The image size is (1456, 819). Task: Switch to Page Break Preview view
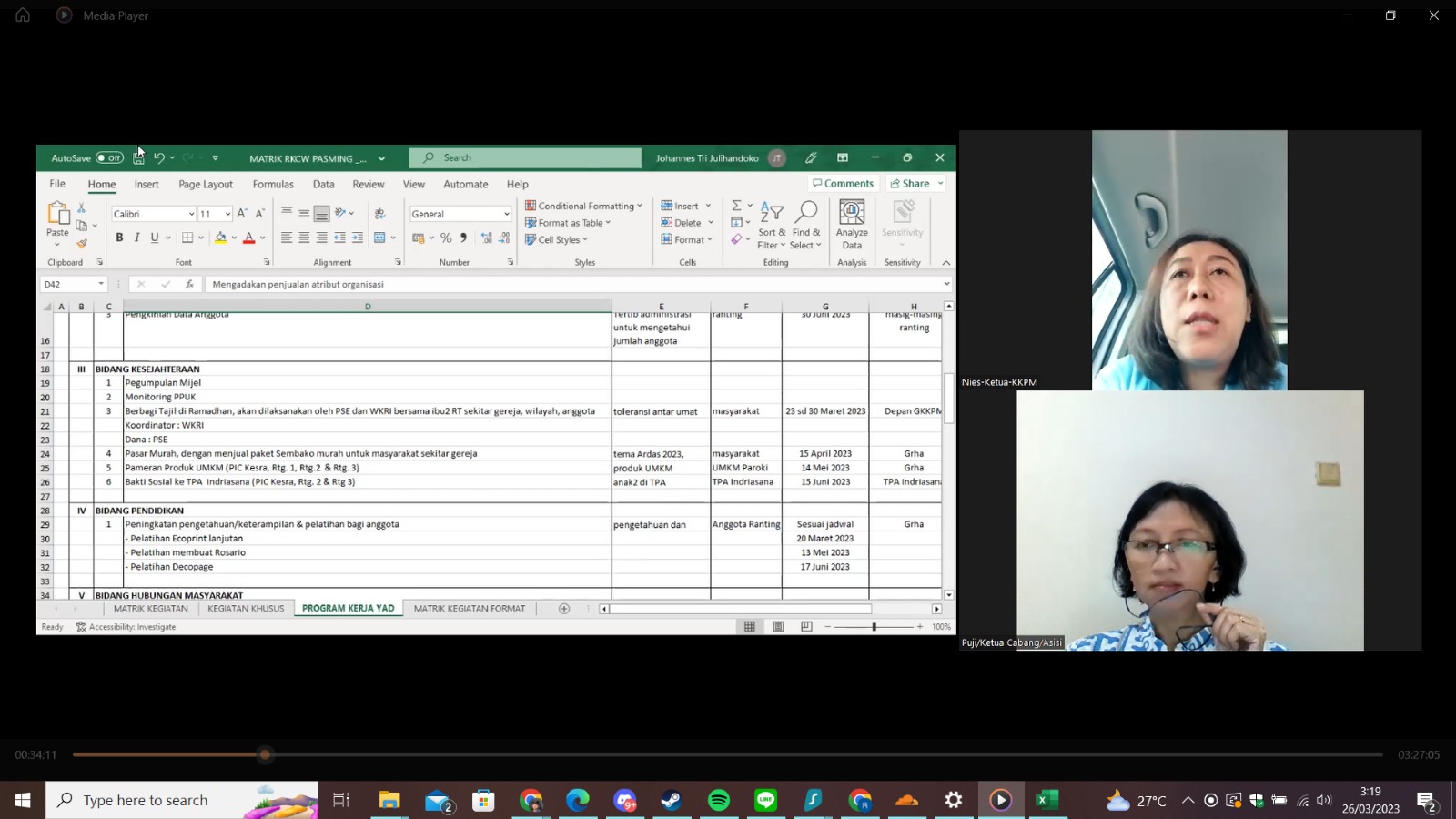(806, 627)
